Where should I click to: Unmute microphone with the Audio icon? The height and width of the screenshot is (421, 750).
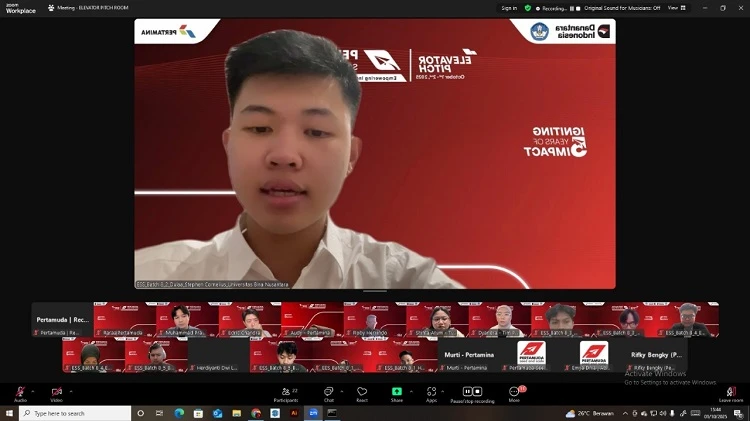click(20, 391)
